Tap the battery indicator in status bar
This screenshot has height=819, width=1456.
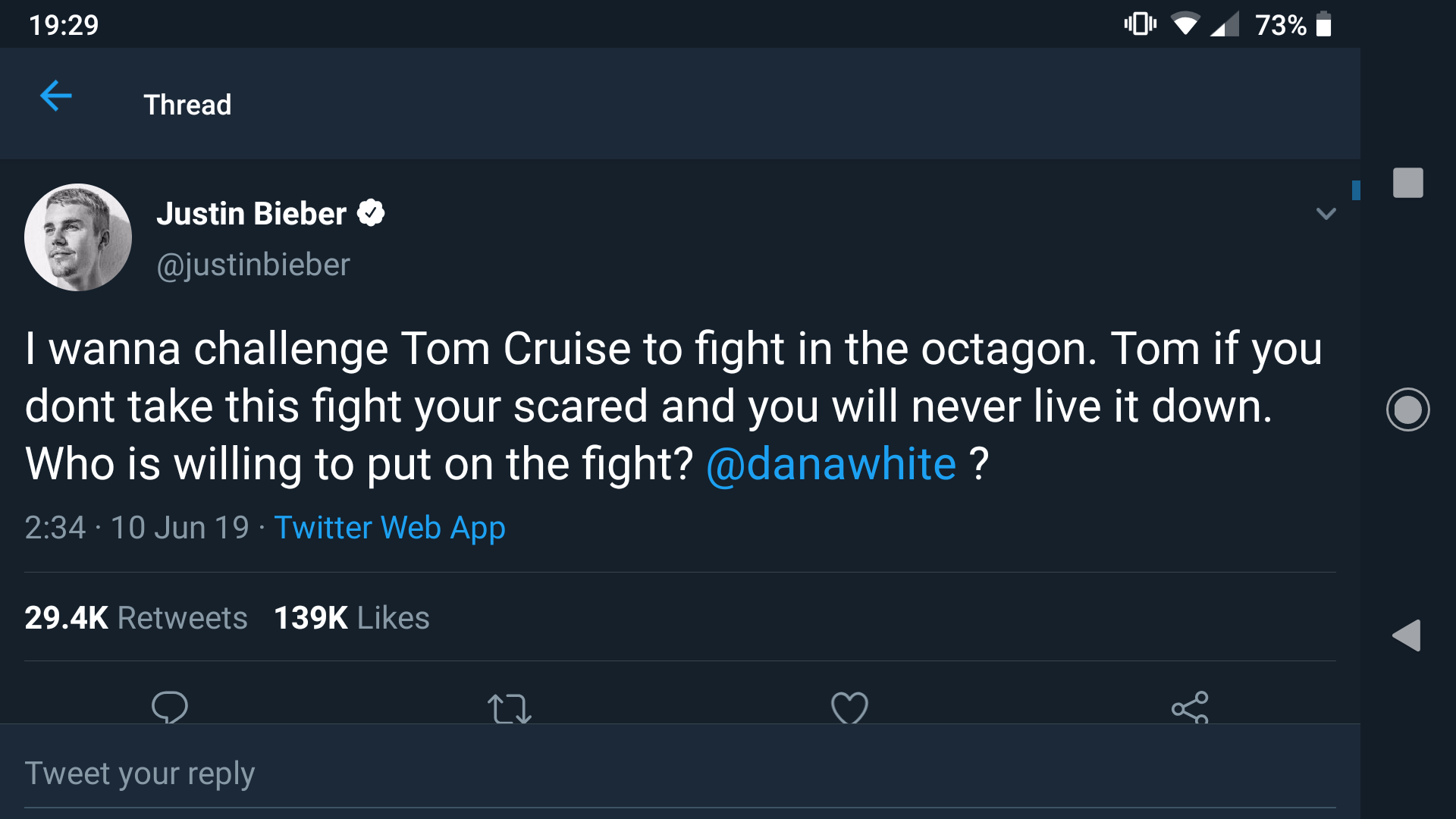click(1323, 25)
